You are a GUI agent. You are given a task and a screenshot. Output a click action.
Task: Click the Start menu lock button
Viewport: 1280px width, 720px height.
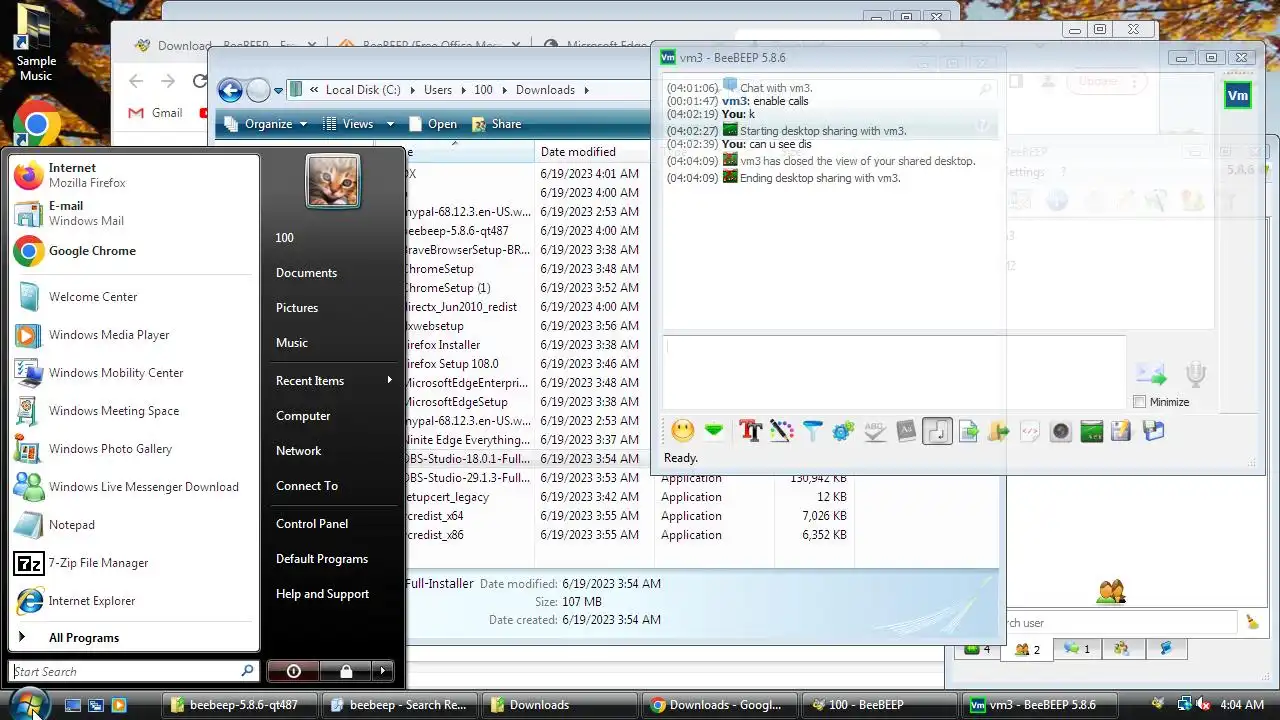tap(345, 671)
